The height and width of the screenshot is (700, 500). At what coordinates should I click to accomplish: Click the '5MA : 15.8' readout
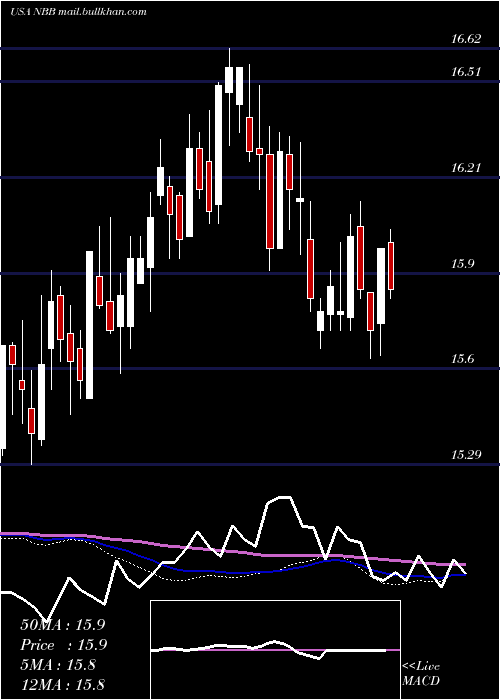[x=58, y=665]
